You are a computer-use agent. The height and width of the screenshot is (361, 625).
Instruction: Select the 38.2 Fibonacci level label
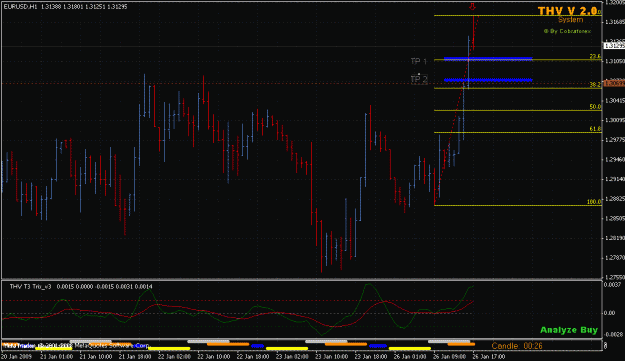595,85
